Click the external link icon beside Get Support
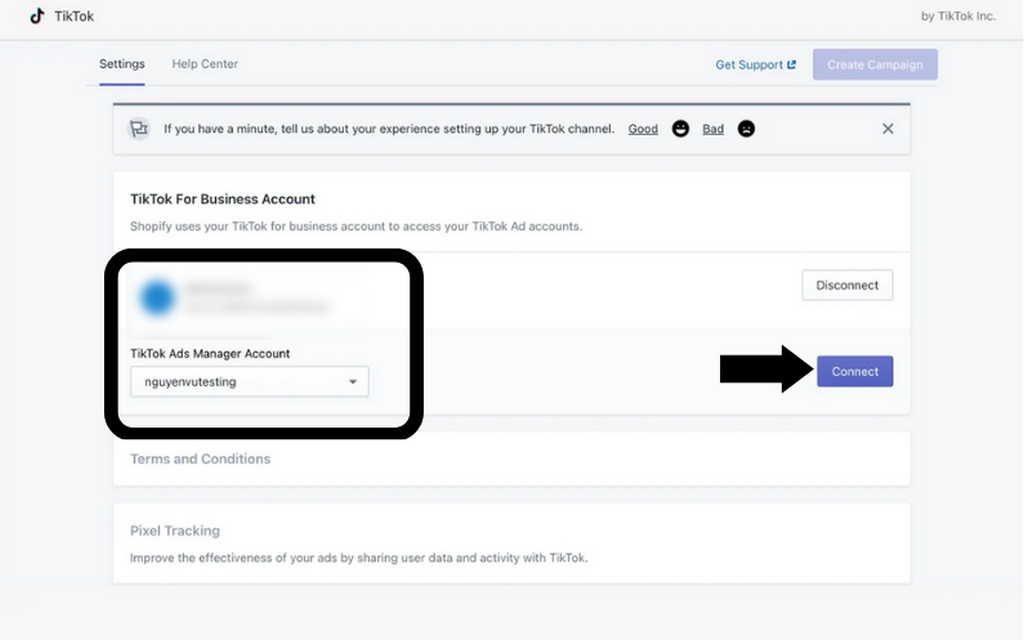 pyautogui.click(x=792, y=65)
